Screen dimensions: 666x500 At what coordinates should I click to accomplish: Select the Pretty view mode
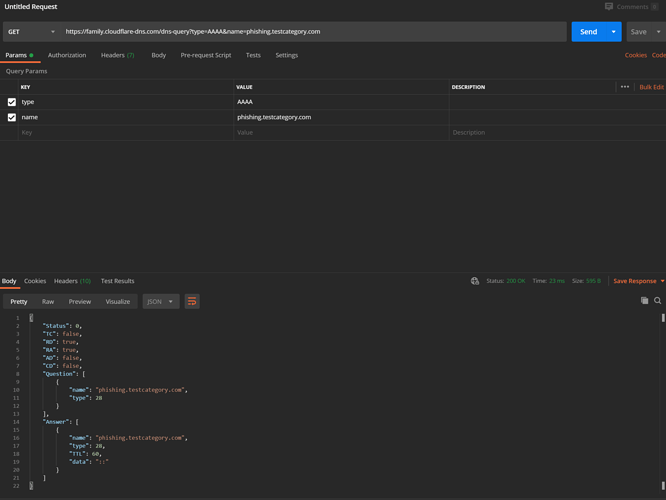tap(19, 301)
